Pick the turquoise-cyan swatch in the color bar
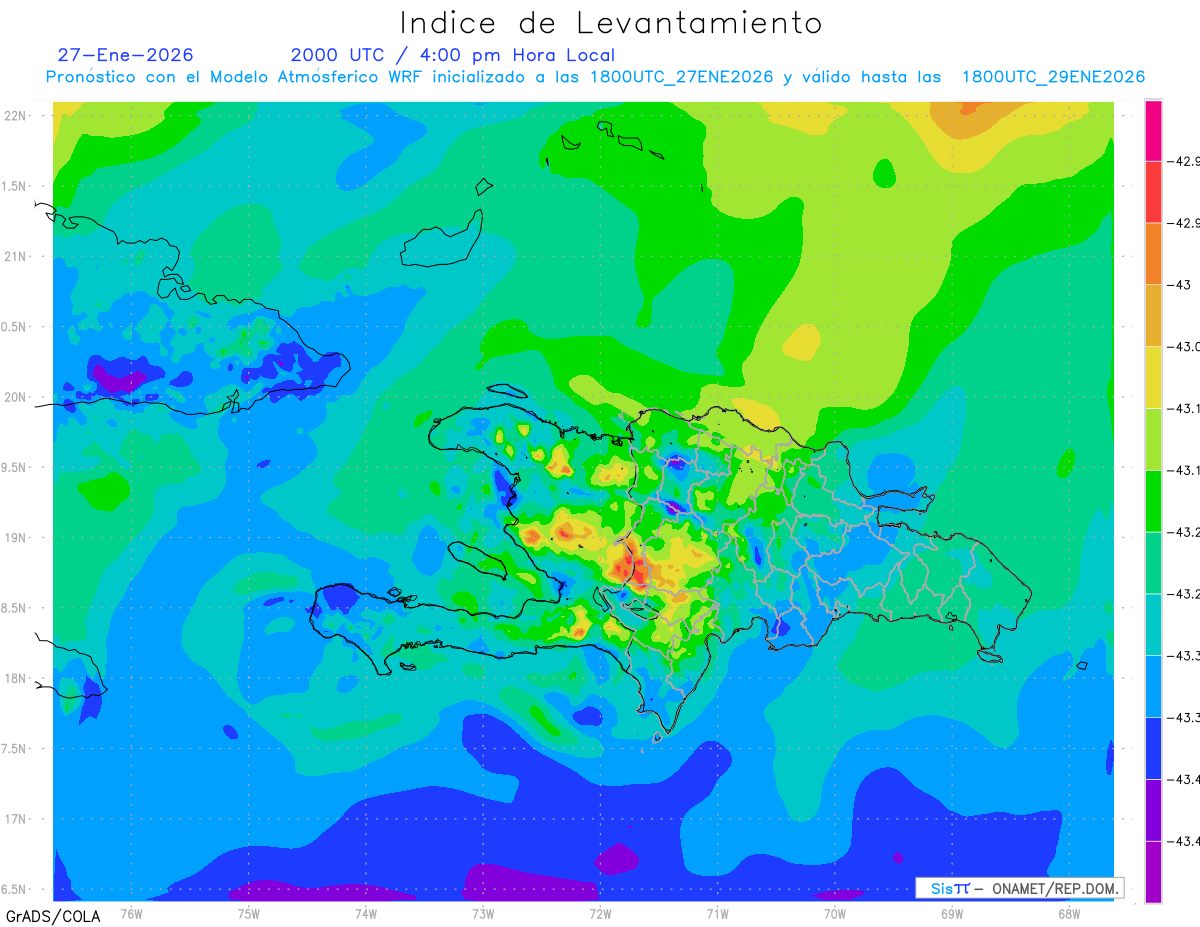The height and width of the screenshot is (927, 1200). point(1153,624)
